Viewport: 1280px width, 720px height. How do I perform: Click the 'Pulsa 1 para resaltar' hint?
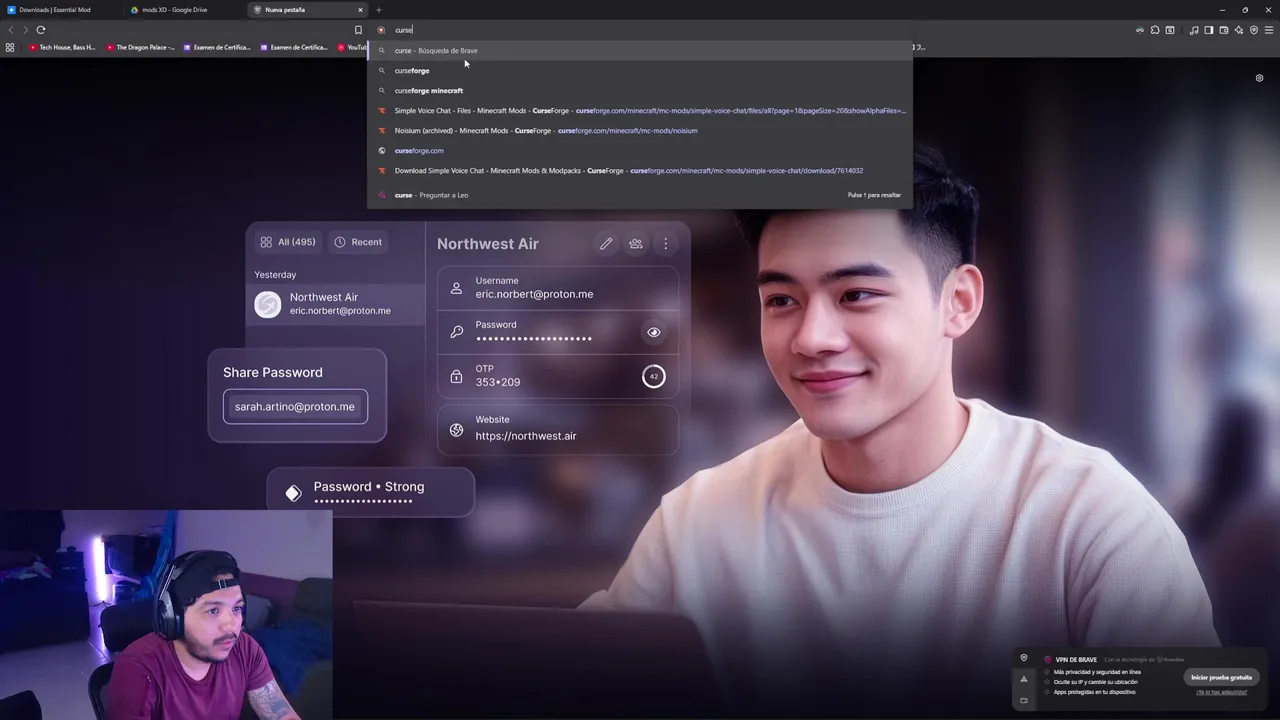[x=874, y=195]
